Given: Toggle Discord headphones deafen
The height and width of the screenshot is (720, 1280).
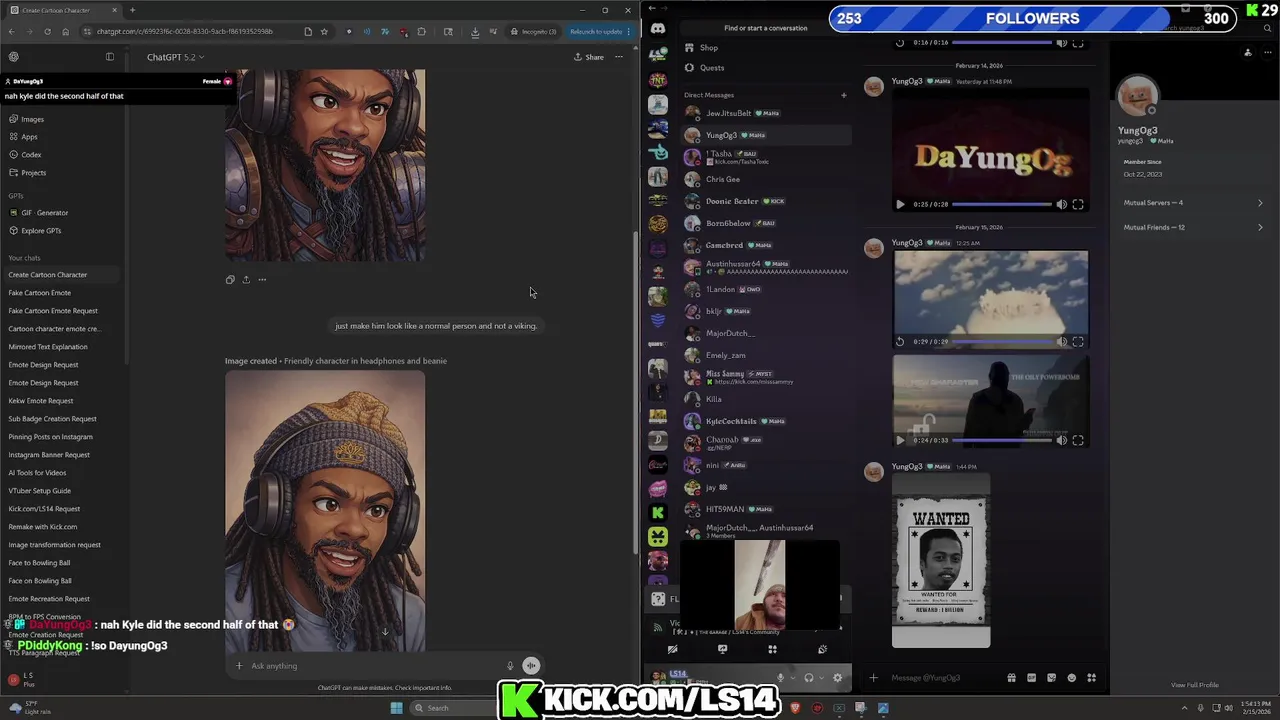Looking at the screenshot, I should [809, 678].
